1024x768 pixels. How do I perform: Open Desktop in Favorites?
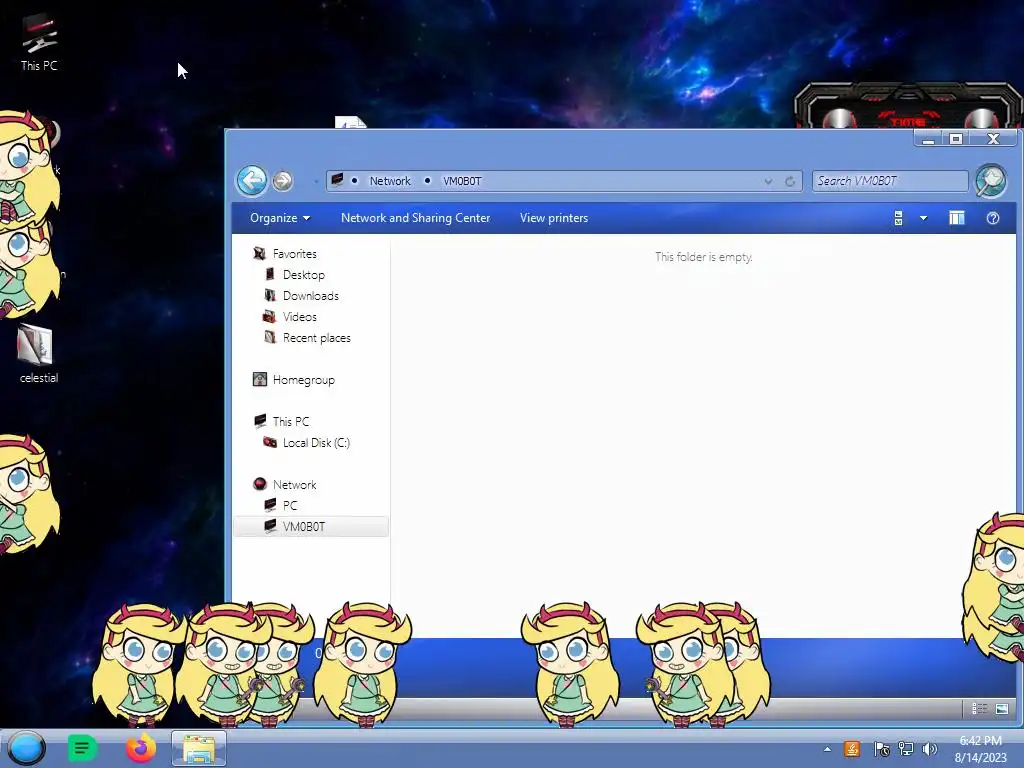click(304, 275)
